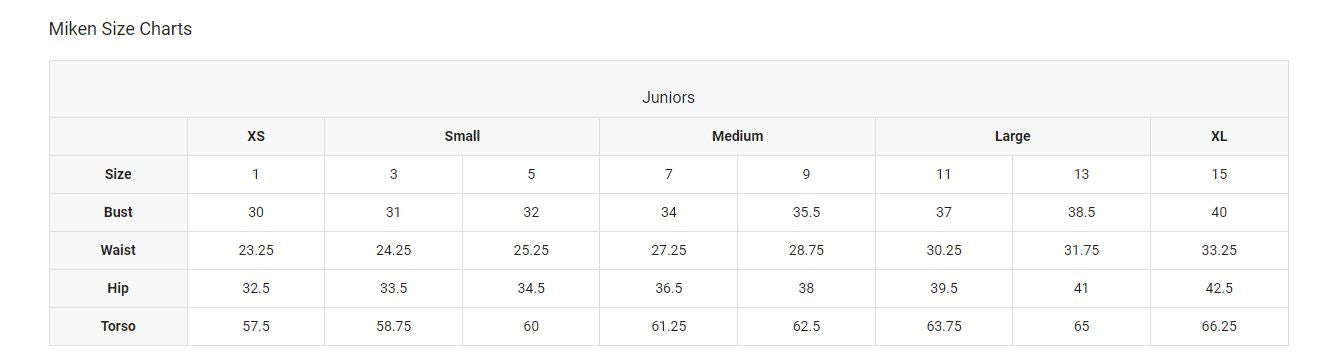Click the size 15 cell
This screenshot has width=1322, height=360.
(x=1219, y=174)
